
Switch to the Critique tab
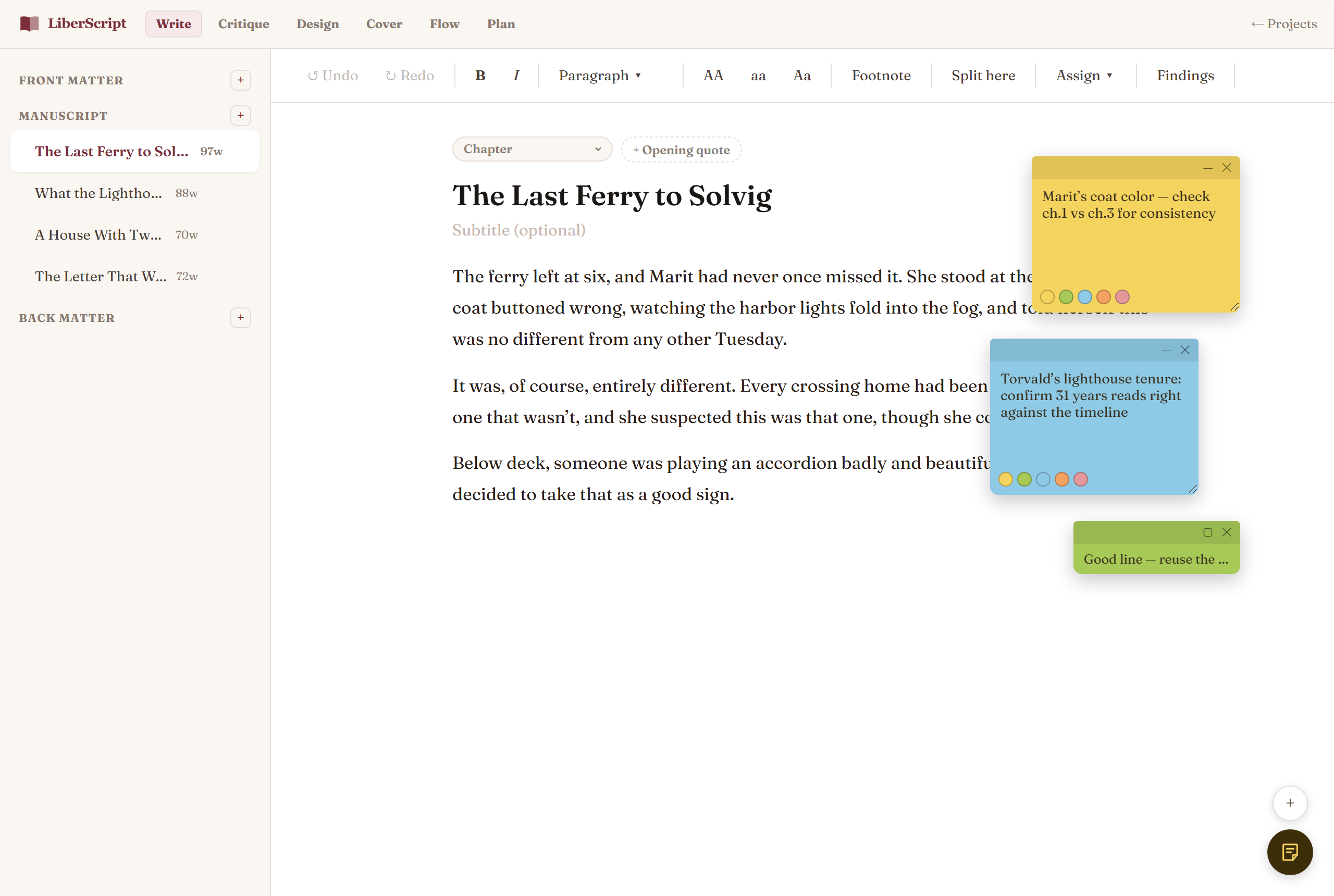click(x=243, y=24)
